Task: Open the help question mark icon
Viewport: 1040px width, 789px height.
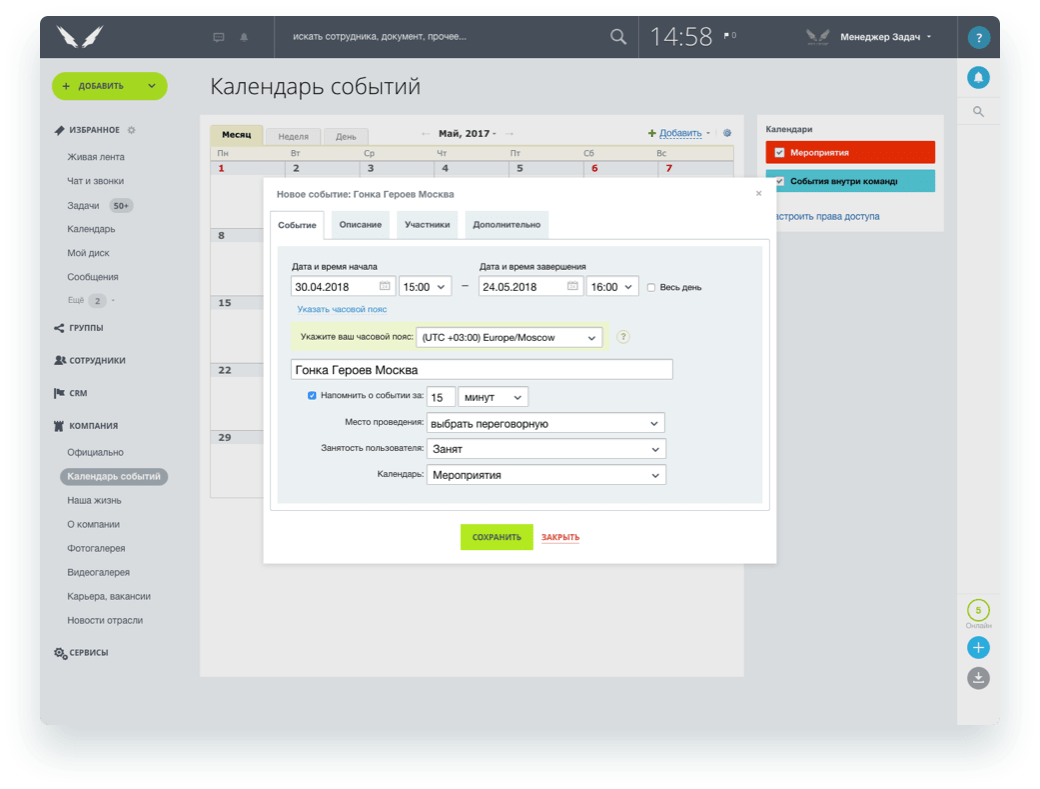Action: [978, 37]
